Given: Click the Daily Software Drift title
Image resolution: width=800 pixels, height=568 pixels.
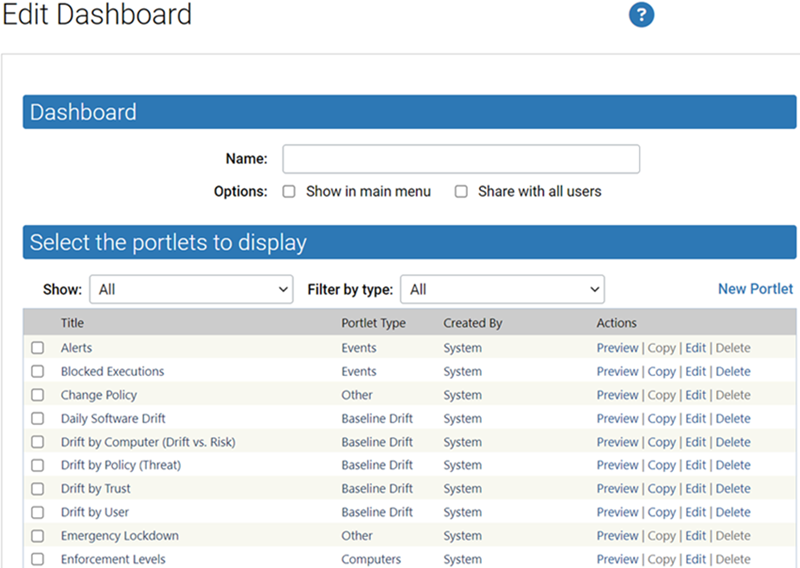Looking at the screenshot, I should pos(113,418).
